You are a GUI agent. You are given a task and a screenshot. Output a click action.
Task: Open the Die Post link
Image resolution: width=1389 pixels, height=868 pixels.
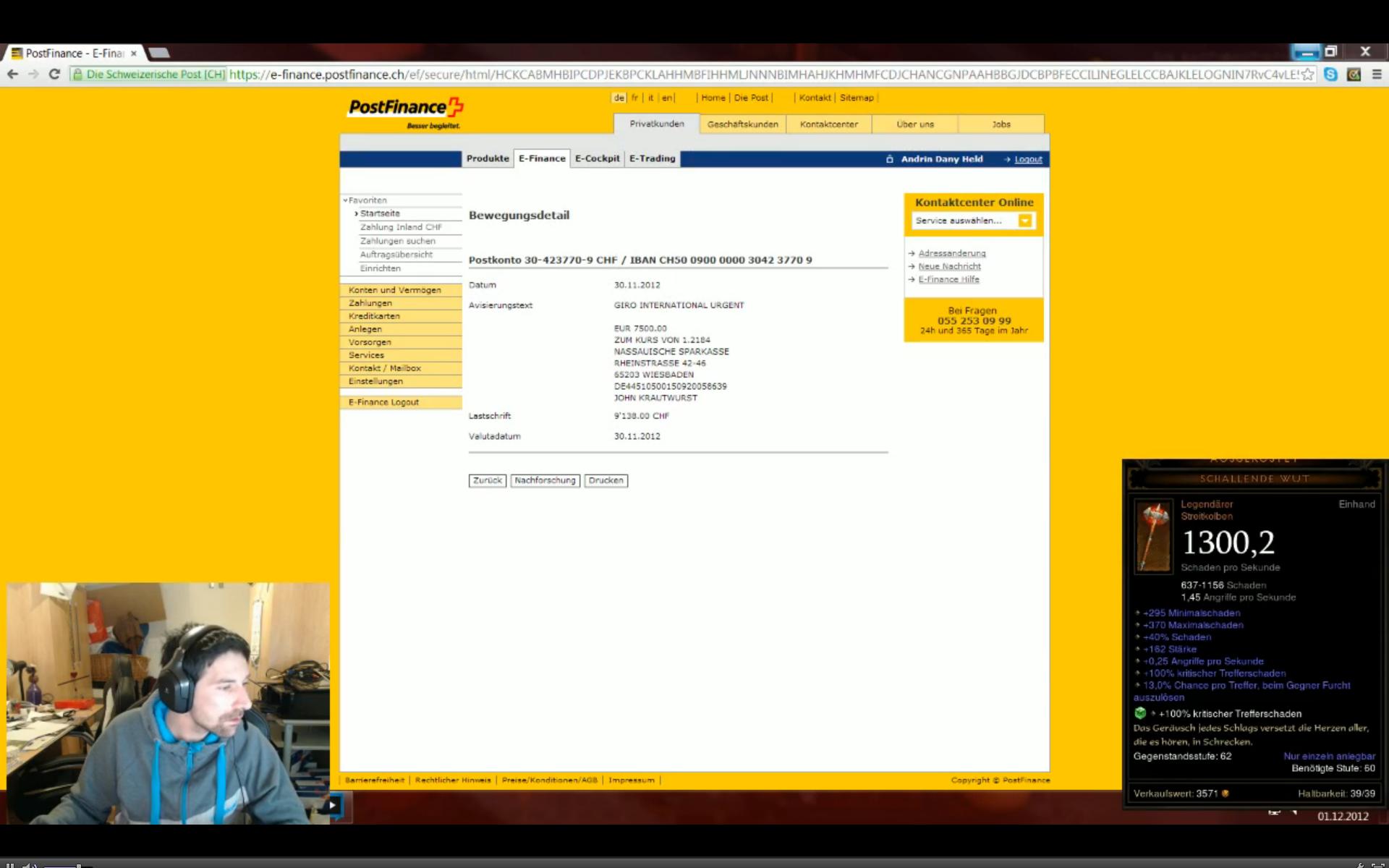point(751,98)
